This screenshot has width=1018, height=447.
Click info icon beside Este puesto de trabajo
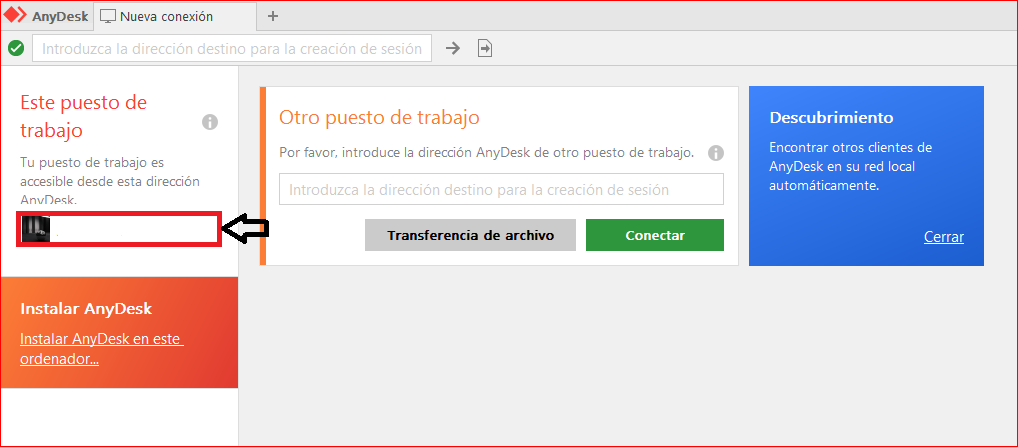tap(210, 122)
